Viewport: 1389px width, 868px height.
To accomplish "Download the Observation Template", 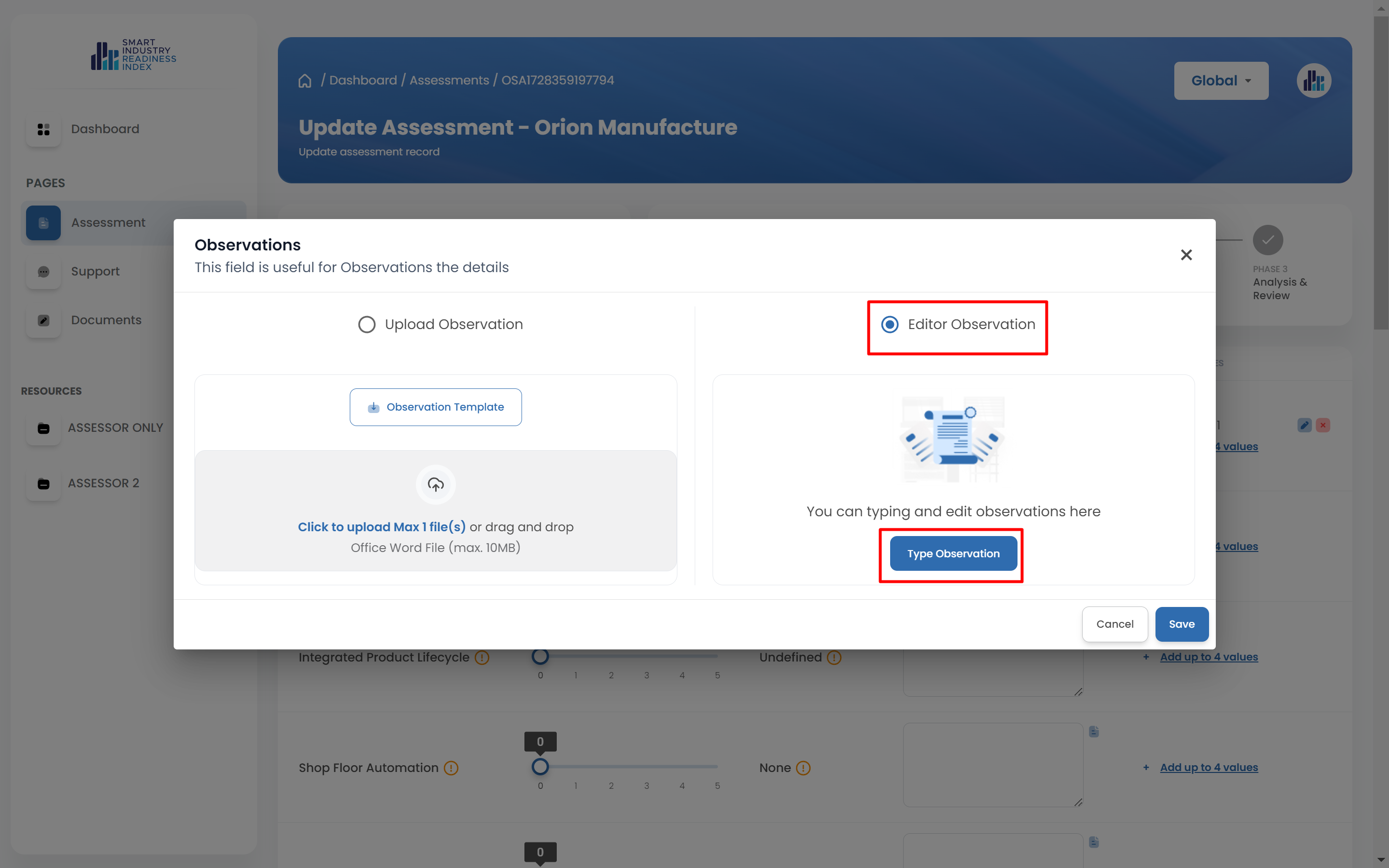I will coord(436,408).
